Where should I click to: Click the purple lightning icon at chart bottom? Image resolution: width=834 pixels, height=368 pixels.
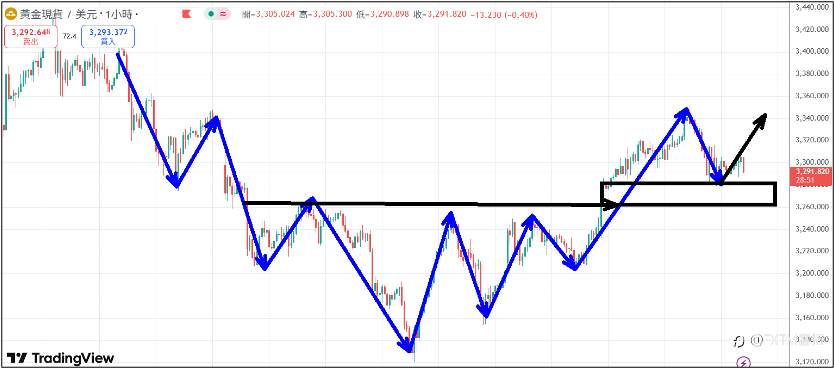(744, 362)
